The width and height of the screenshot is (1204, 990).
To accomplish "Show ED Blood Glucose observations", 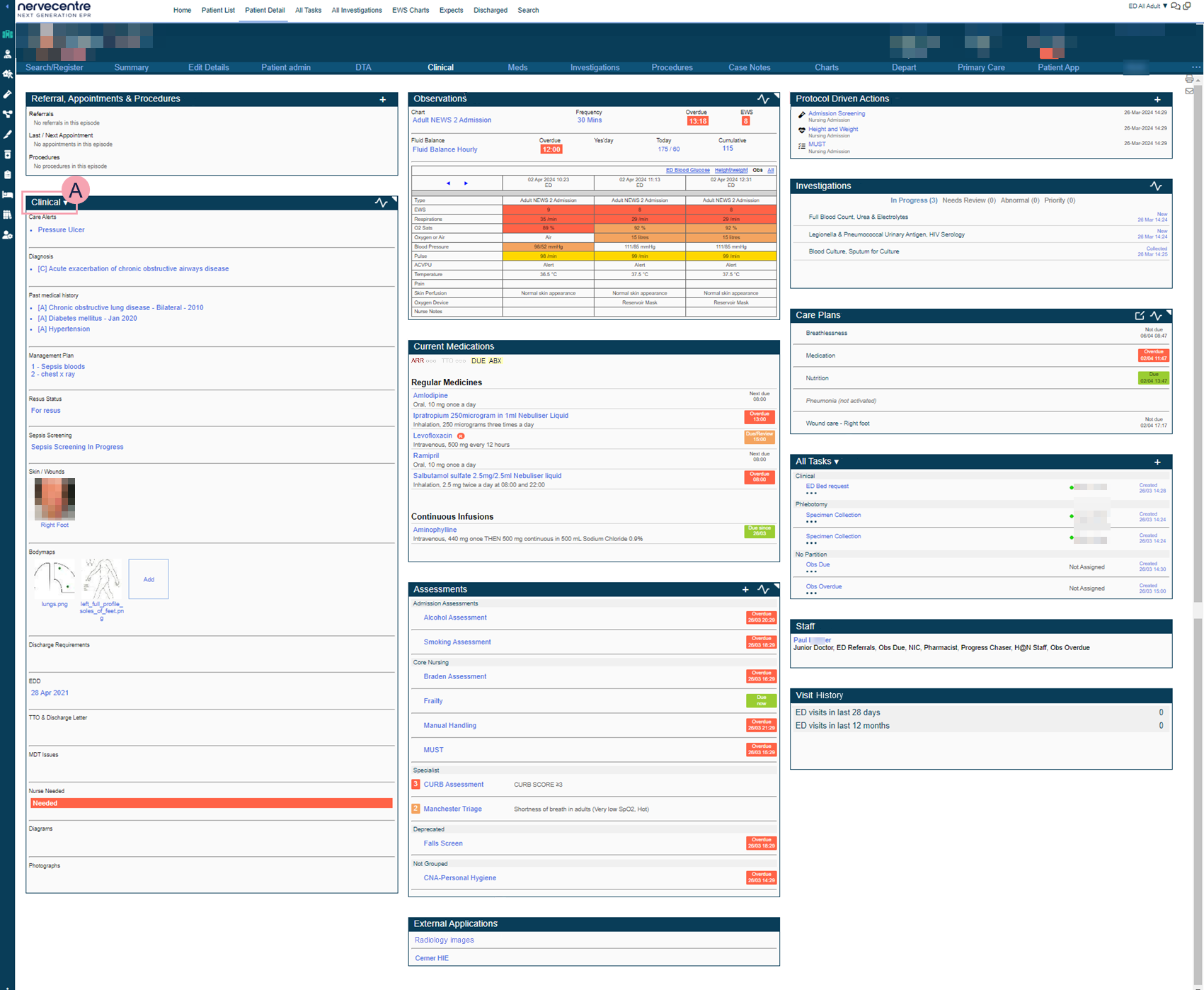I will point(687,171).
